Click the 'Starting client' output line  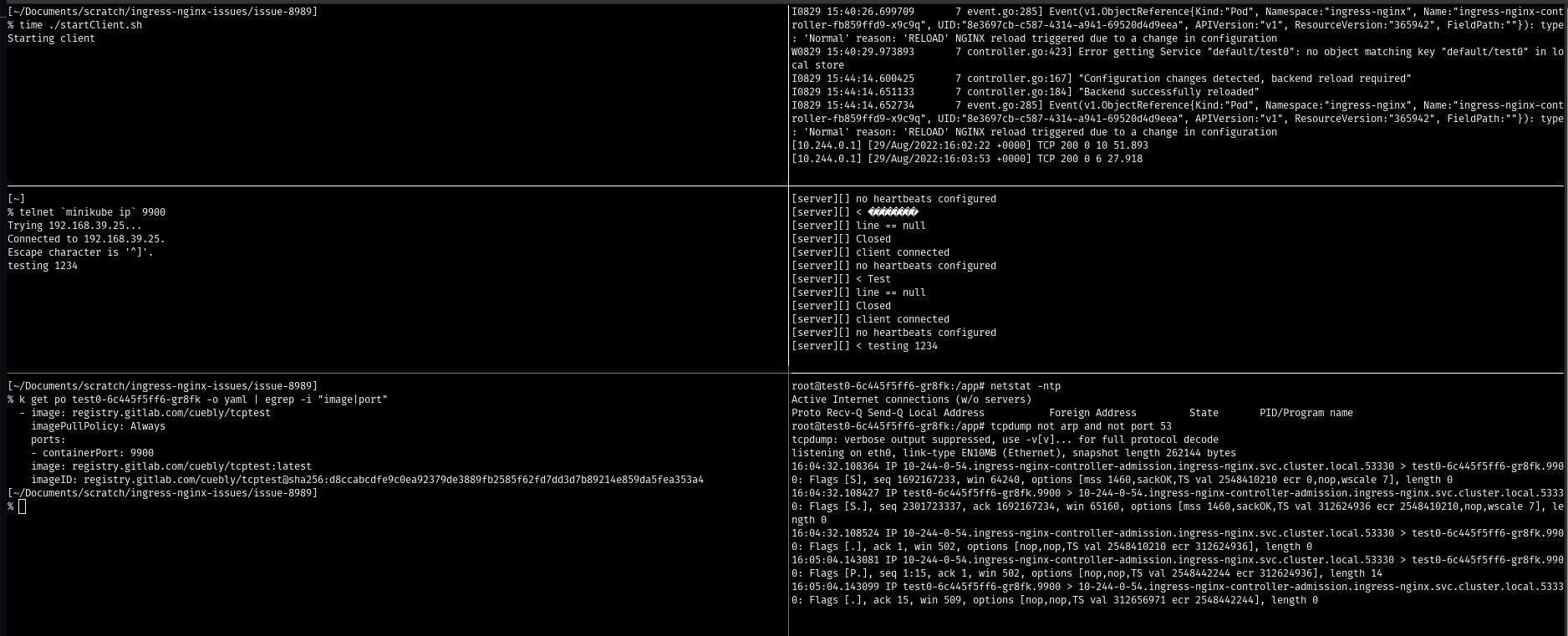pyautogui.click(x=51, y=38)
